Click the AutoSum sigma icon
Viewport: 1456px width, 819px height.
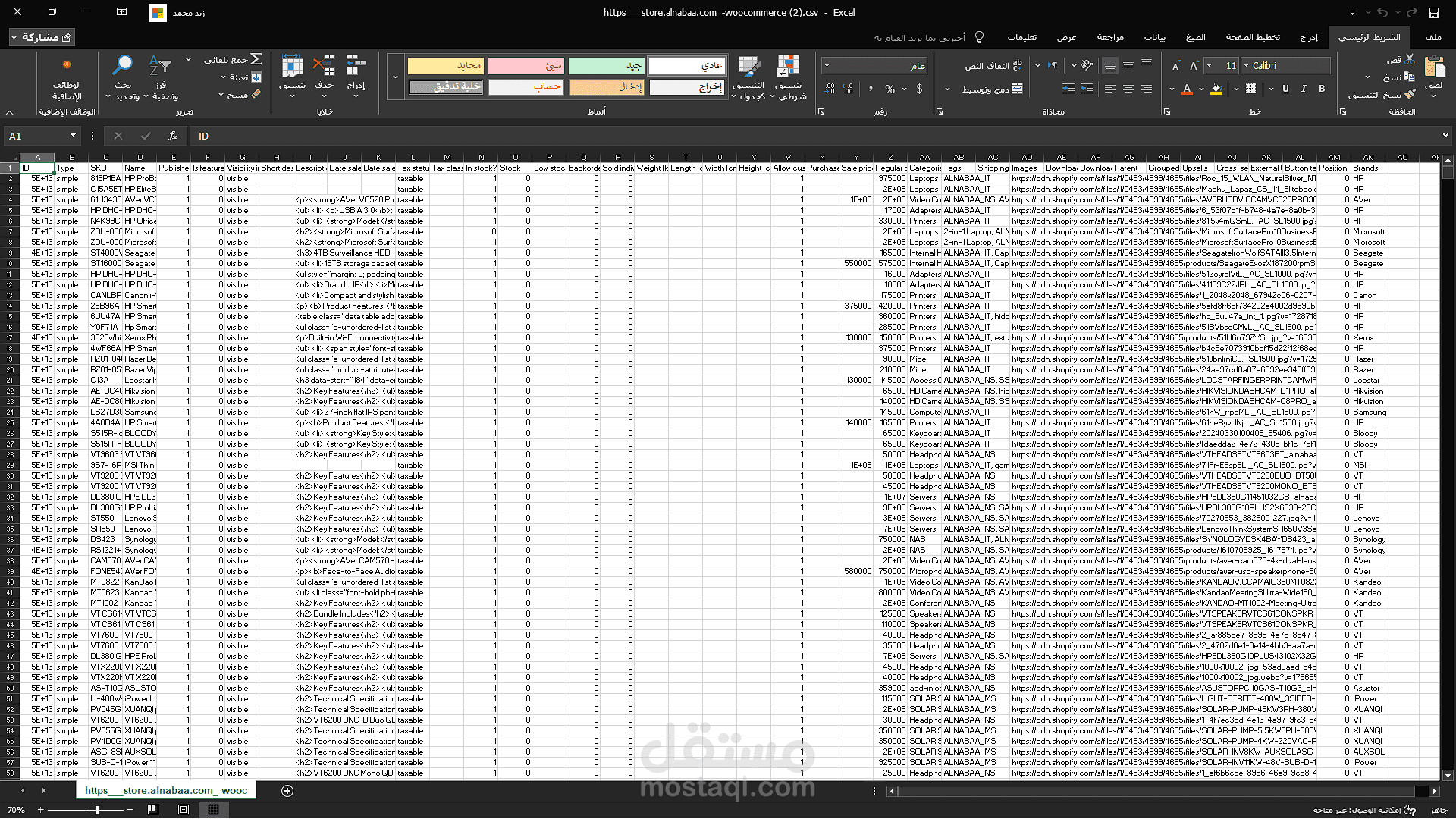point(256,59)
